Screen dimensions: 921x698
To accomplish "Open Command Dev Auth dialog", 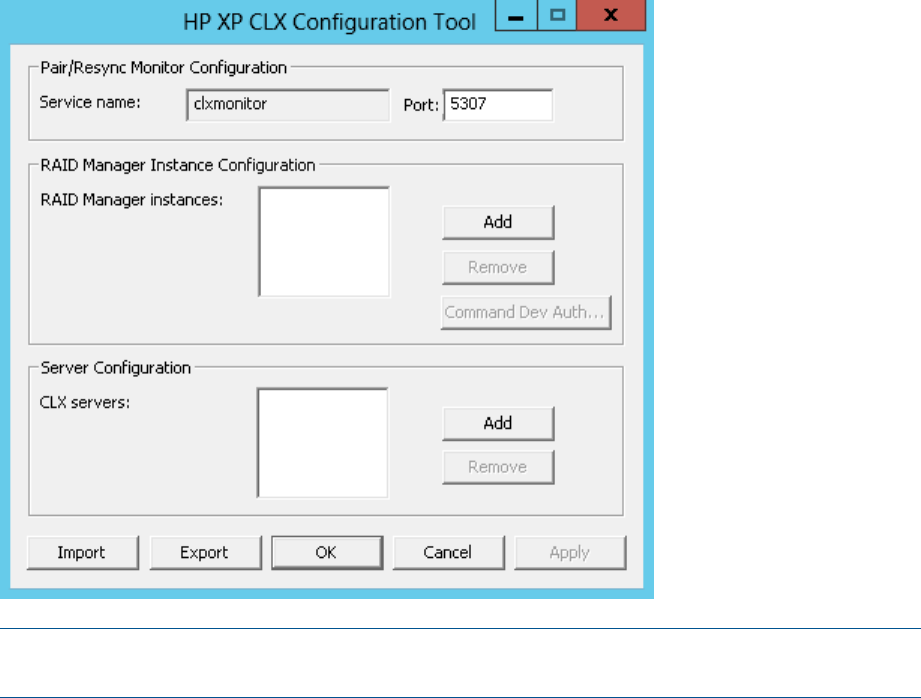I will point(526,312).
